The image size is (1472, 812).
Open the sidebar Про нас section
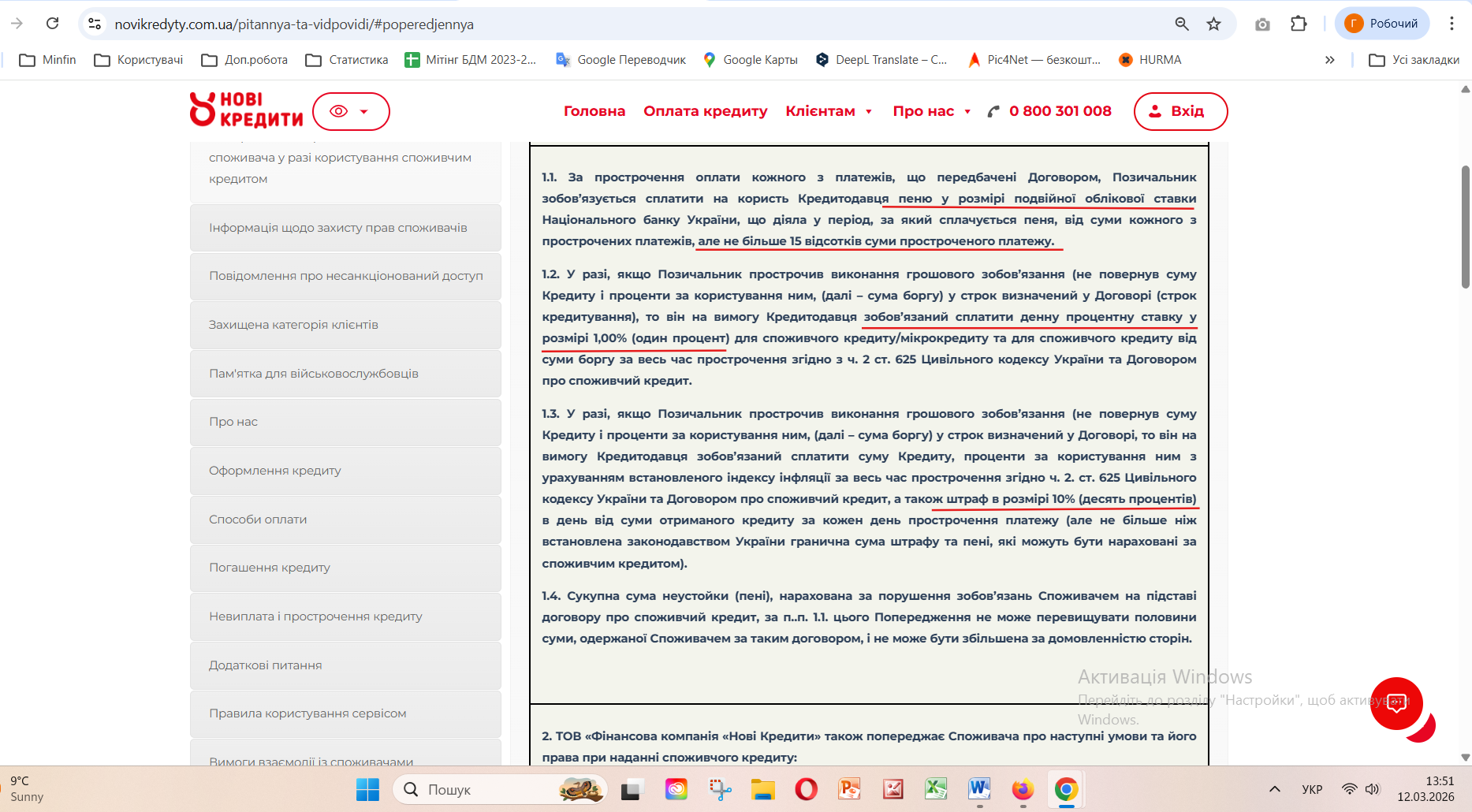[x=345, y=422]
